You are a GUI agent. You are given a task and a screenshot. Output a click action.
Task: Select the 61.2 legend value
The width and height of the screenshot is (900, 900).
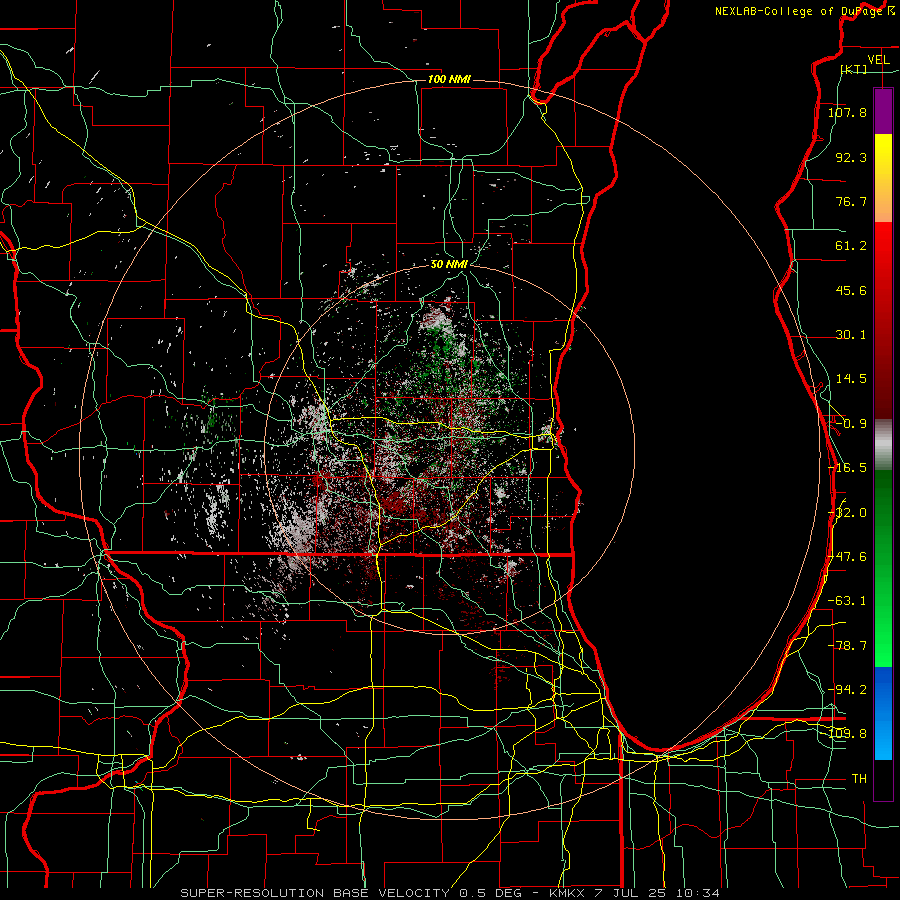[x=851, y=246]
